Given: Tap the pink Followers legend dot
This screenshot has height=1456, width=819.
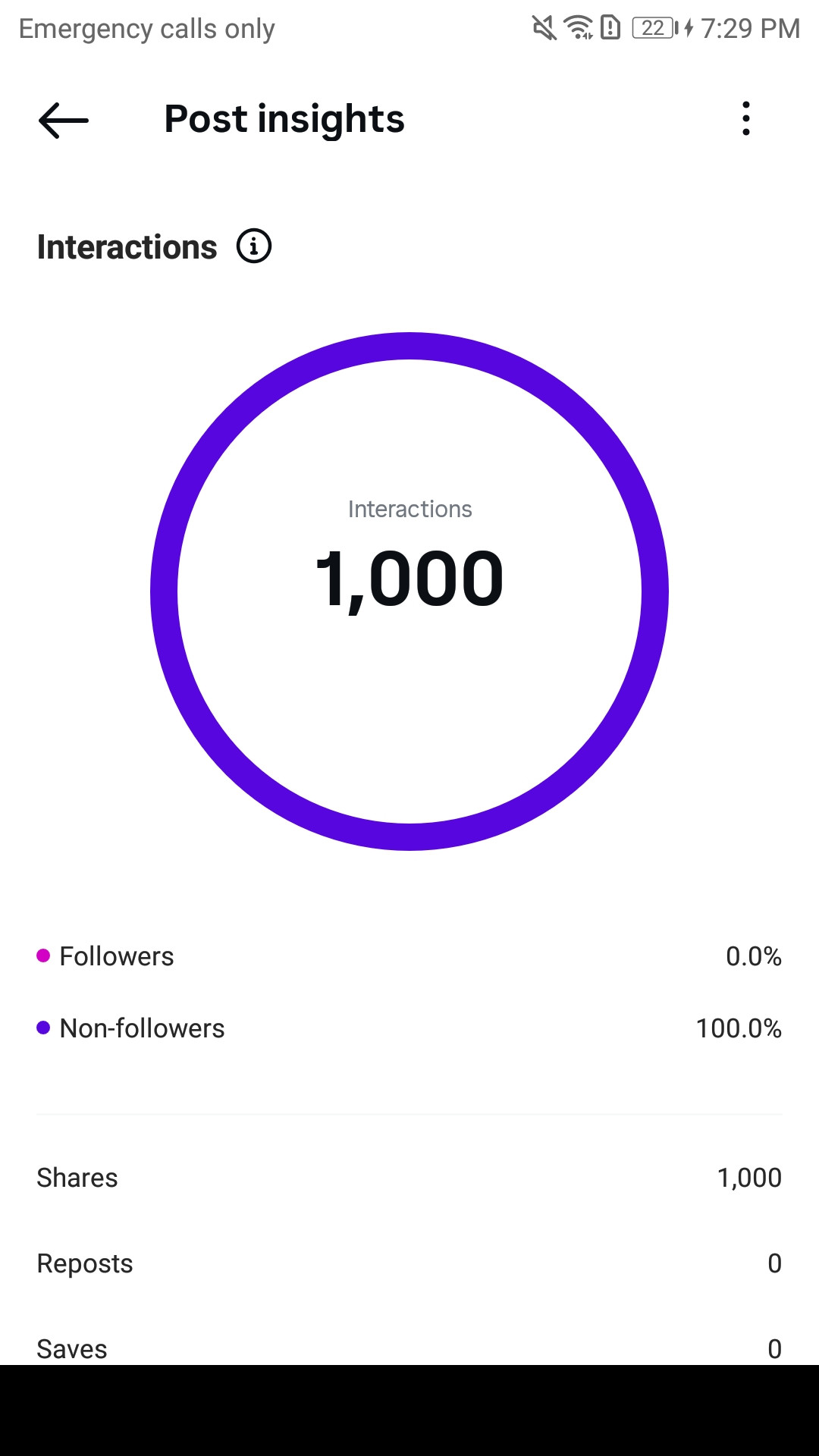Looking at the screenshot, I should pyautogui.click(x=43, y=955).
